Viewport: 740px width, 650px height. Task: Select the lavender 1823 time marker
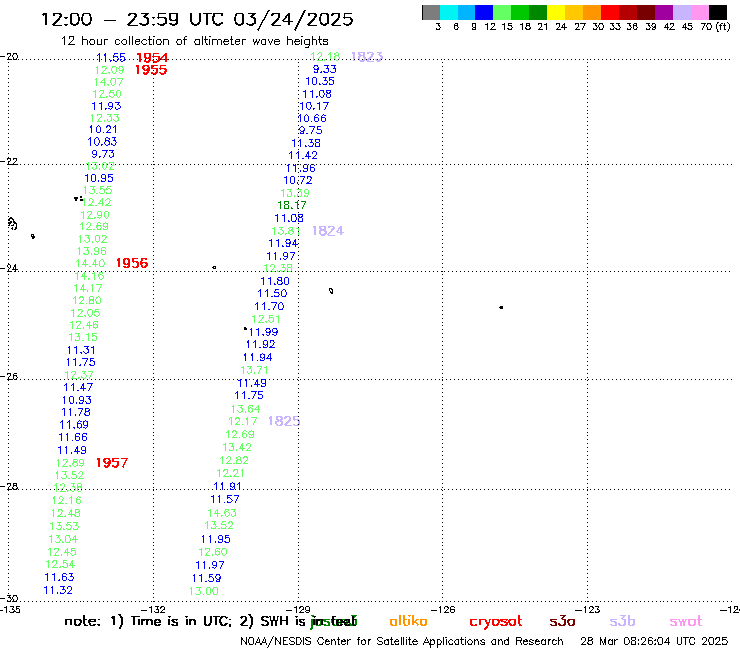367,57
